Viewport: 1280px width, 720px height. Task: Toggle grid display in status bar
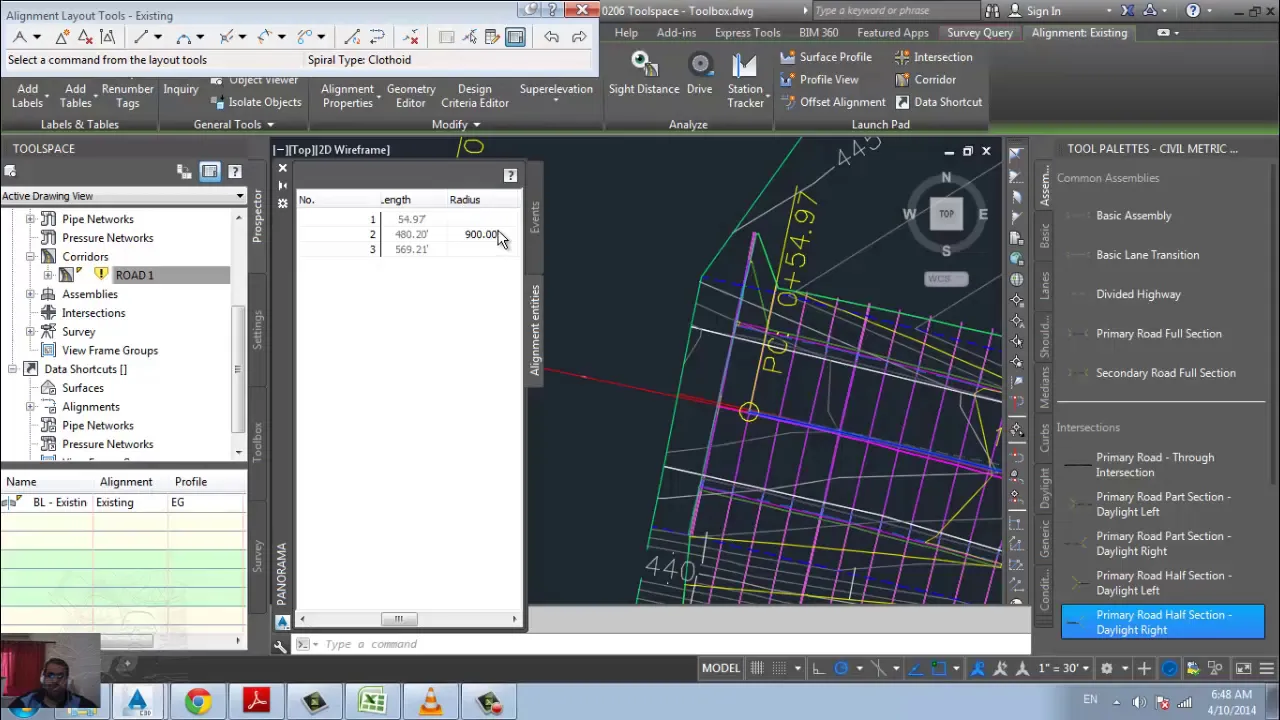pos(757,668)
